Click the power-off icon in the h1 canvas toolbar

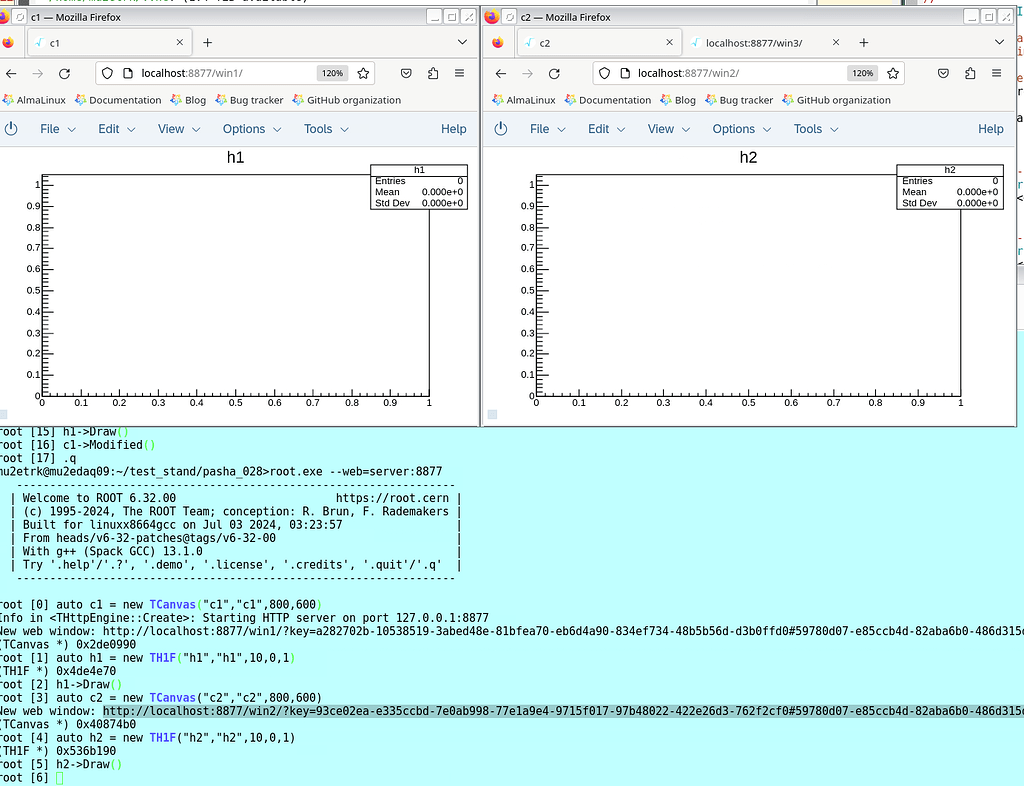pyautogui.click(x=12, y=128)
